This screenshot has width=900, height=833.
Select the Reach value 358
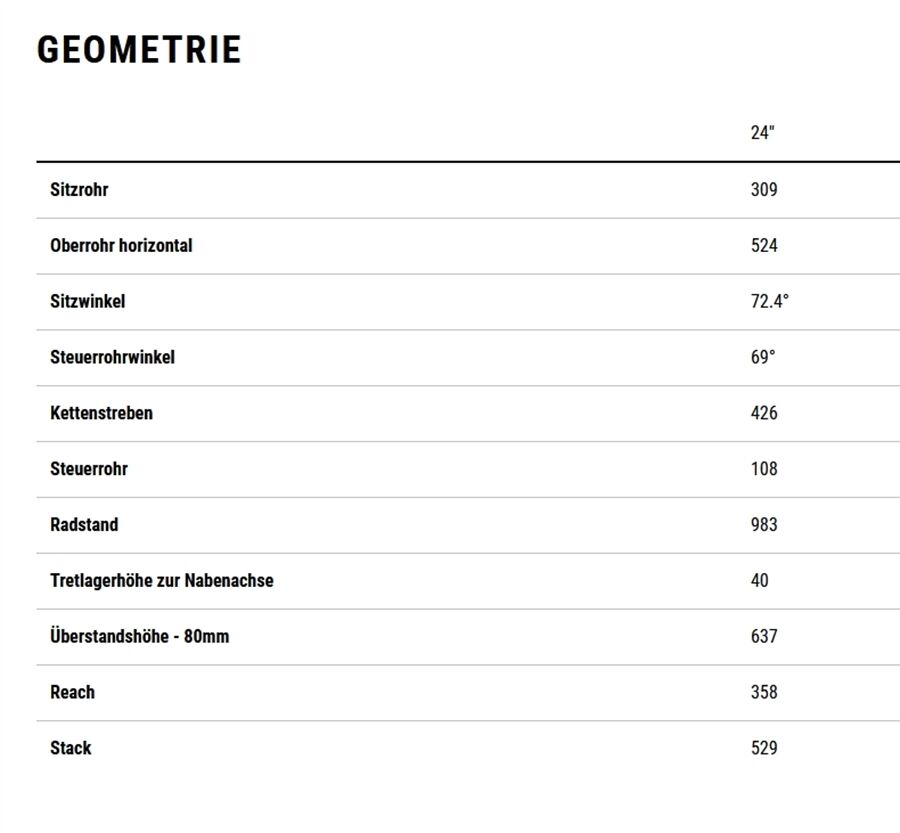point(764,692)
